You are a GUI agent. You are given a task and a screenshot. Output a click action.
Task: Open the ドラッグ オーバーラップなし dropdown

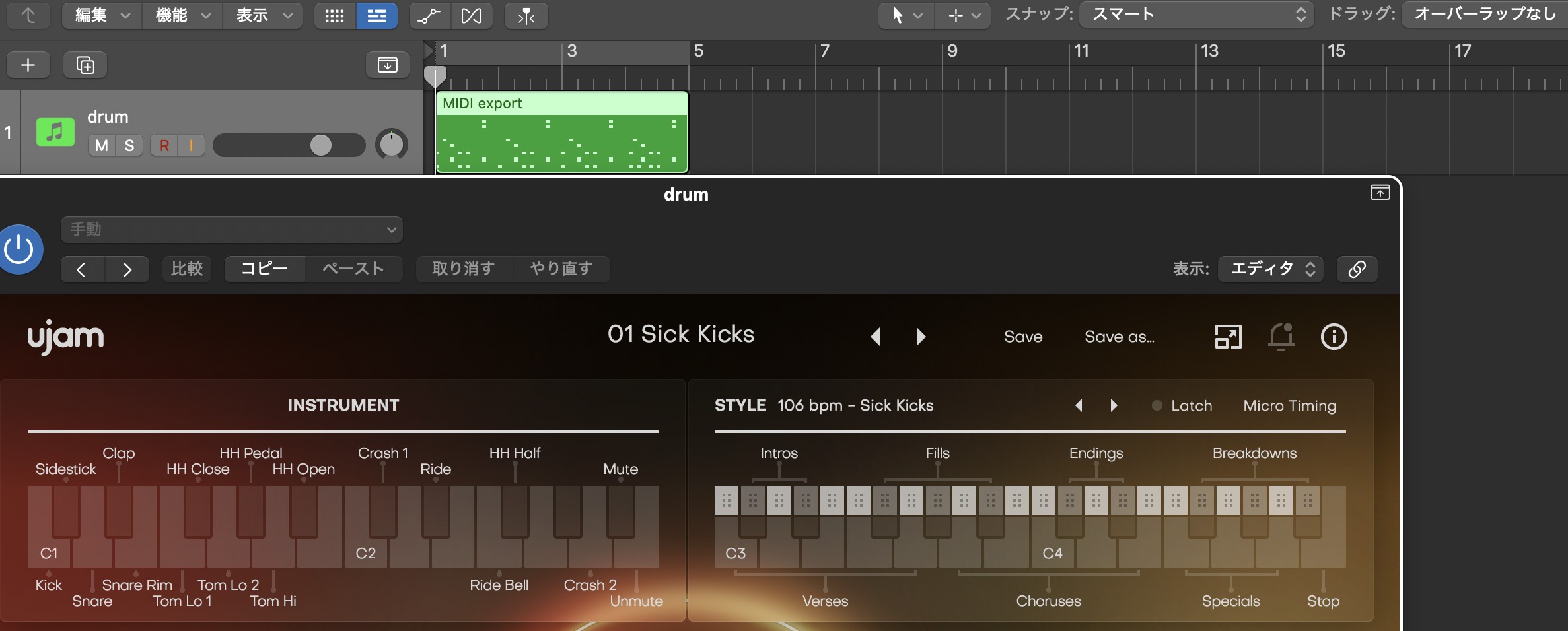(x=1484, y=15)
